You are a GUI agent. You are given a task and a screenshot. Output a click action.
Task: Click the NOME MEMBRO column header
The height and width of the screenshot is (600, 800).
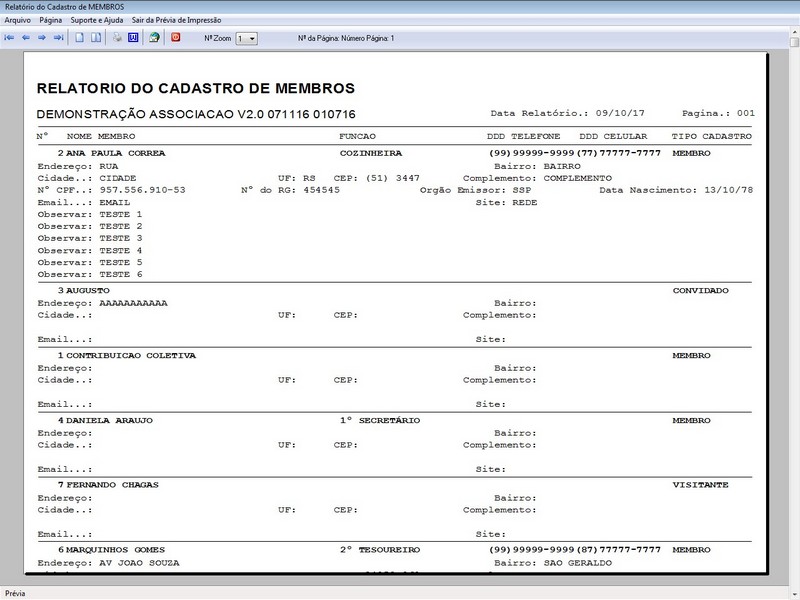101,136
